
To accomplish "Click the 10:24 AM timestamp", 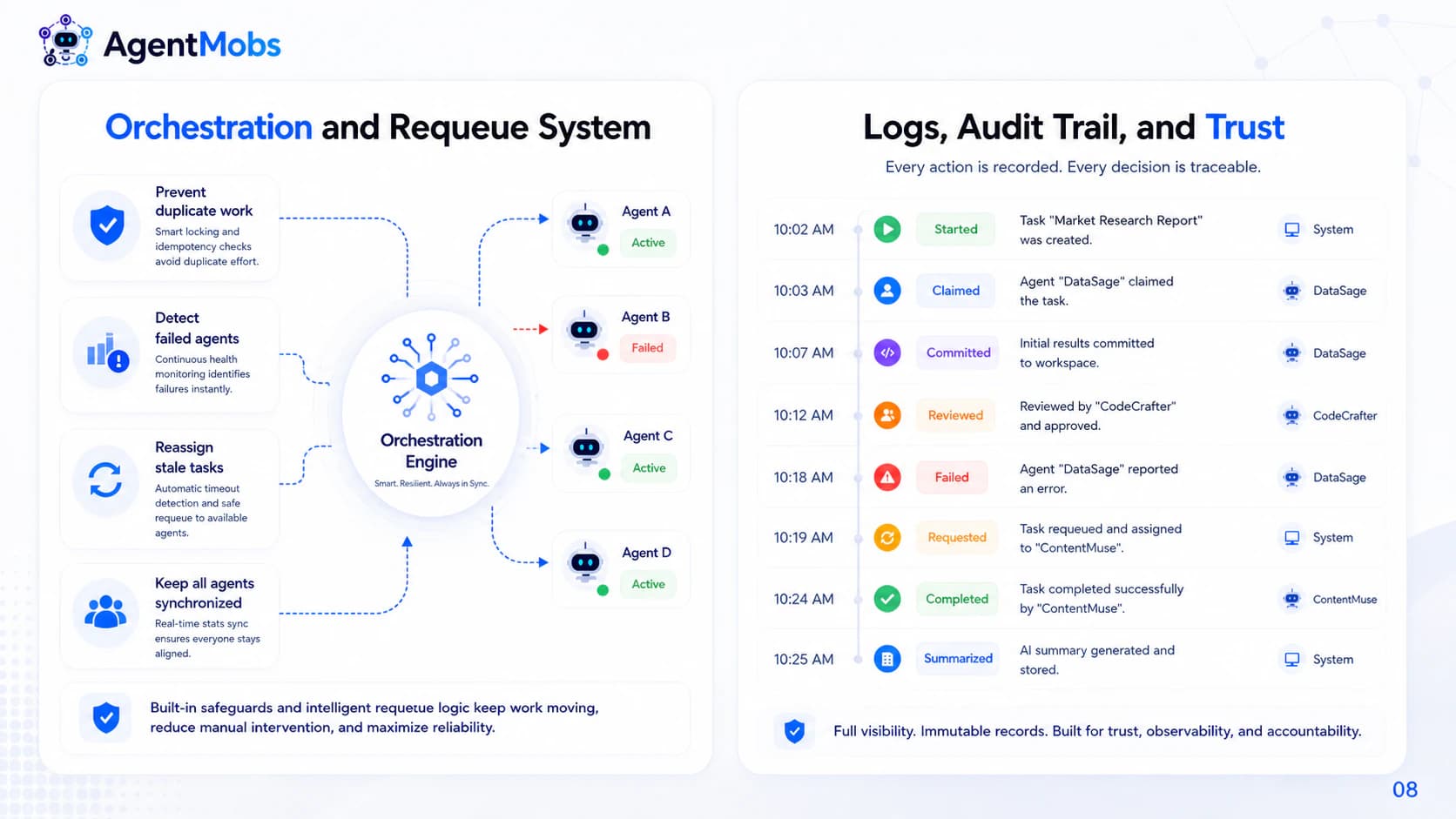I will (804, 600).
